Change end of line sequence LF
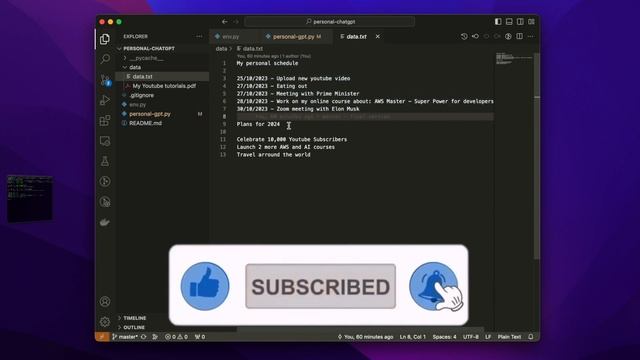The width and height of the screenshot is (640, 360). click(x=488, y=337)
